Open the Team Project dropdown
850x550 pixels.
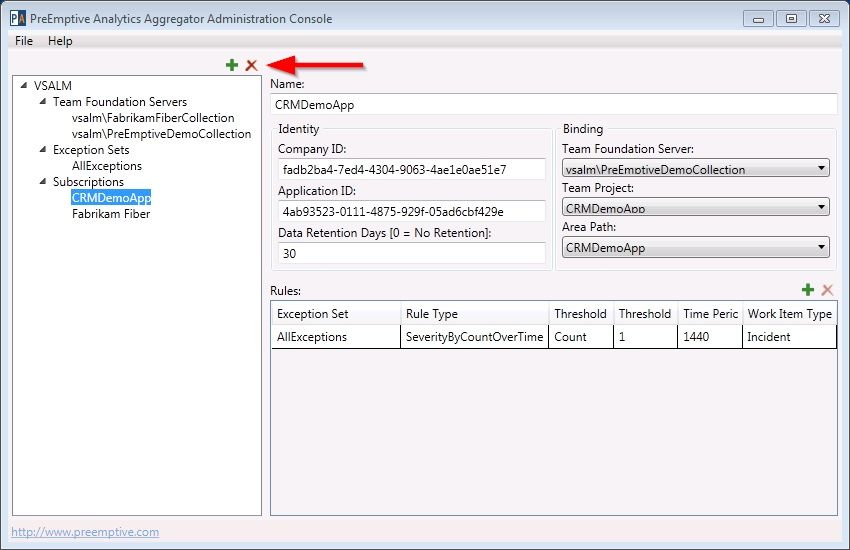click(x=696, y=207)
